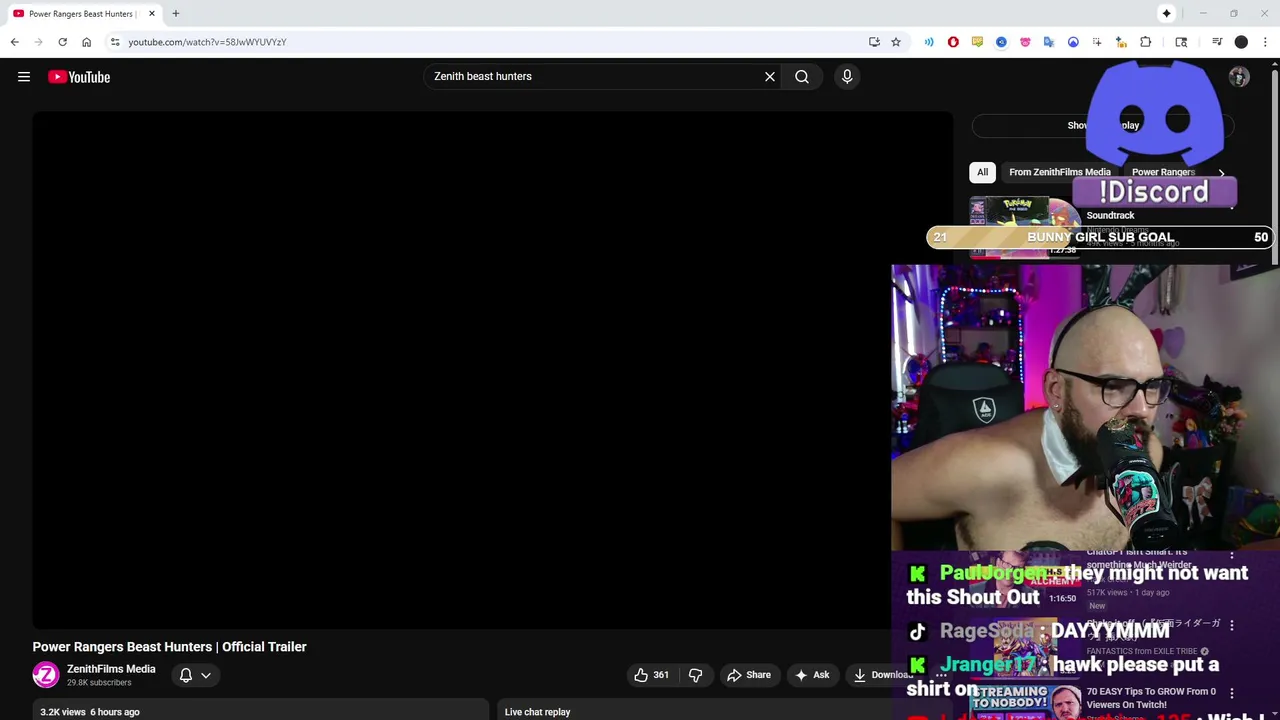Bookmark this page with the star
Viewport: 1280px width, 720px height.
(x=896, y=42)
